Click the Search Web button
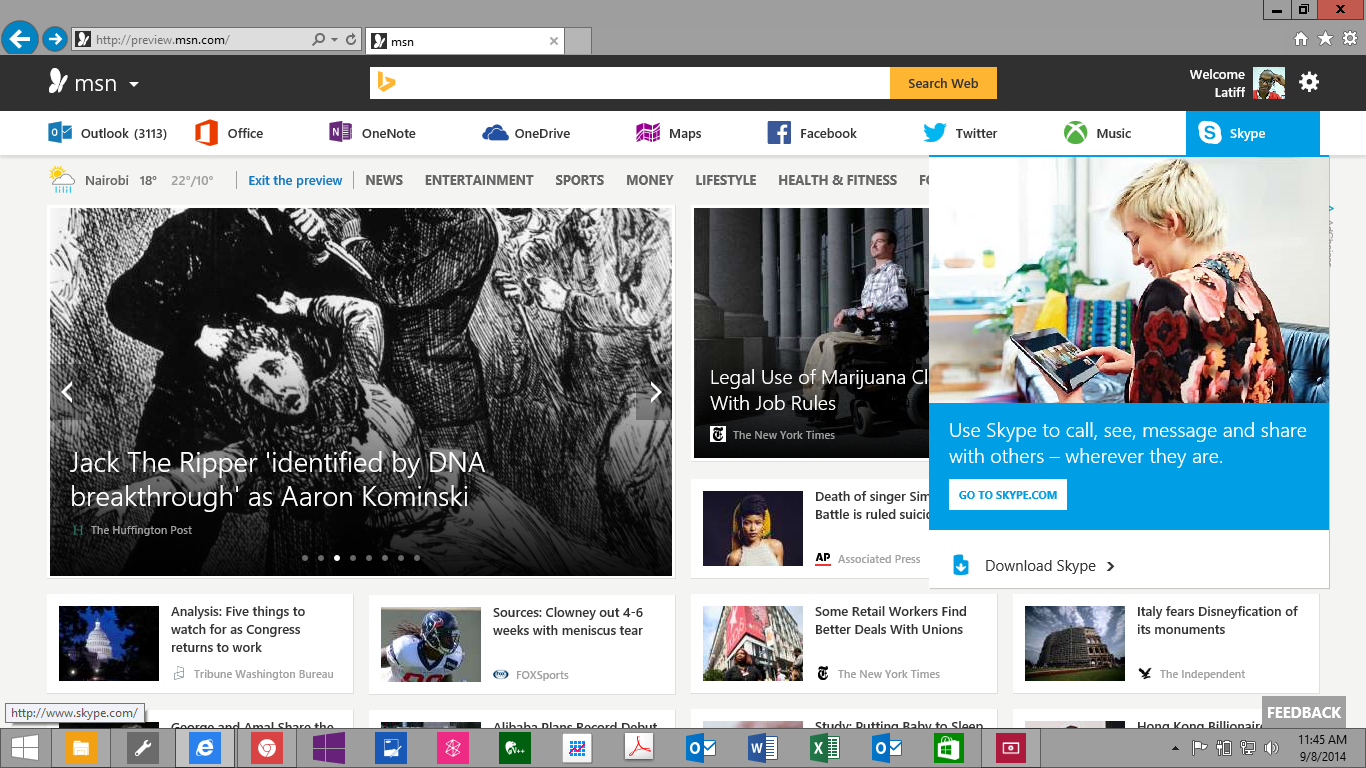The image size is (1366, 768). [x=943, y=83]
